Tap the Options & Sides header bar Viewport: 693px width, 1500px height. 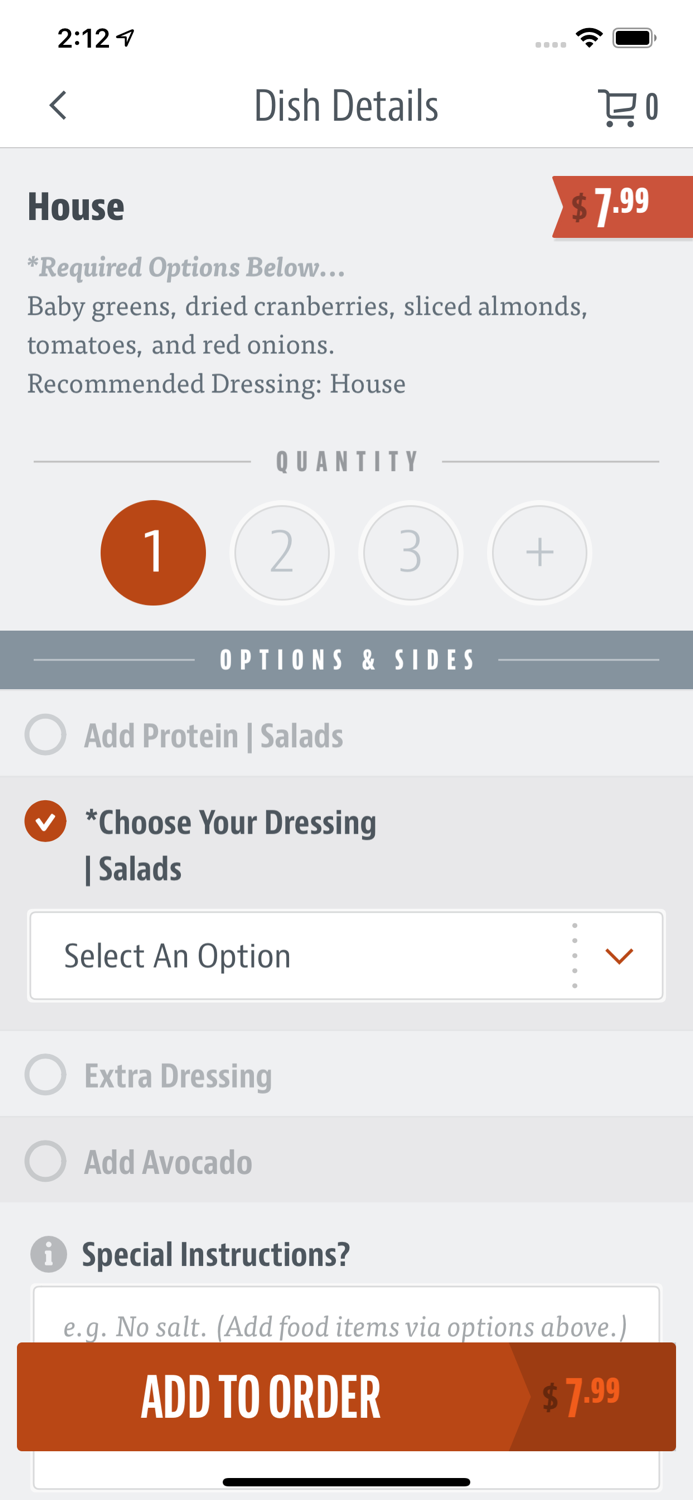pyautogui.click(x=346, y=660)
